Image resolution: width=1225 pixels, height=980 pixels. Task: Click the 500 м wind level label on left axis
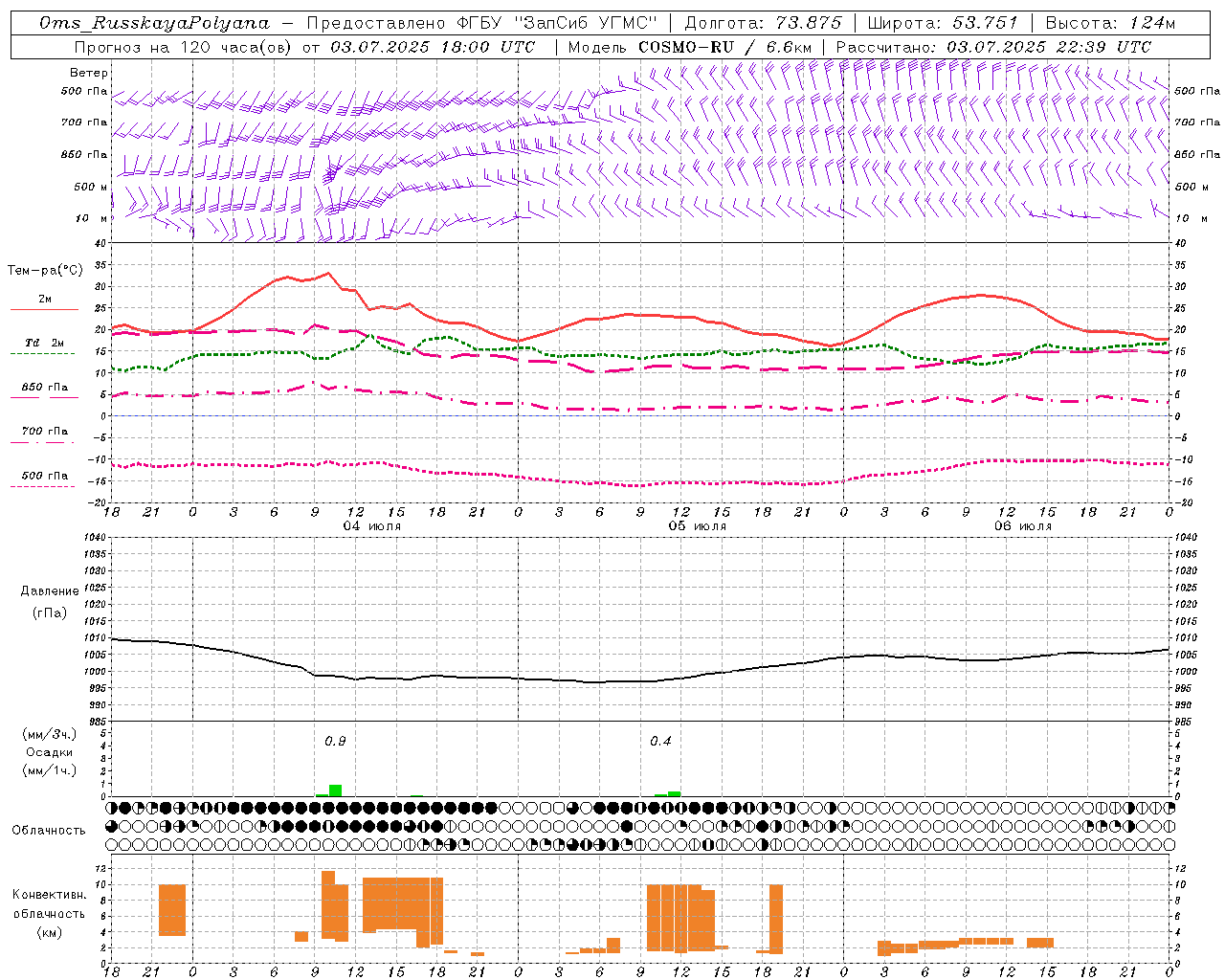[91, 187]
